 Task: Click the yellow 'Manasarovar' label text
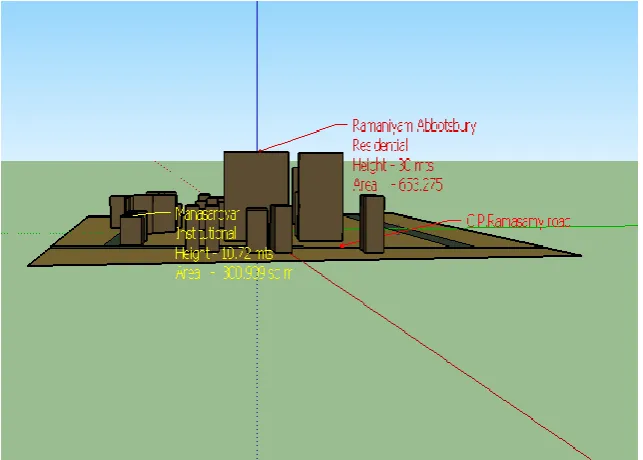coord(207,214)
